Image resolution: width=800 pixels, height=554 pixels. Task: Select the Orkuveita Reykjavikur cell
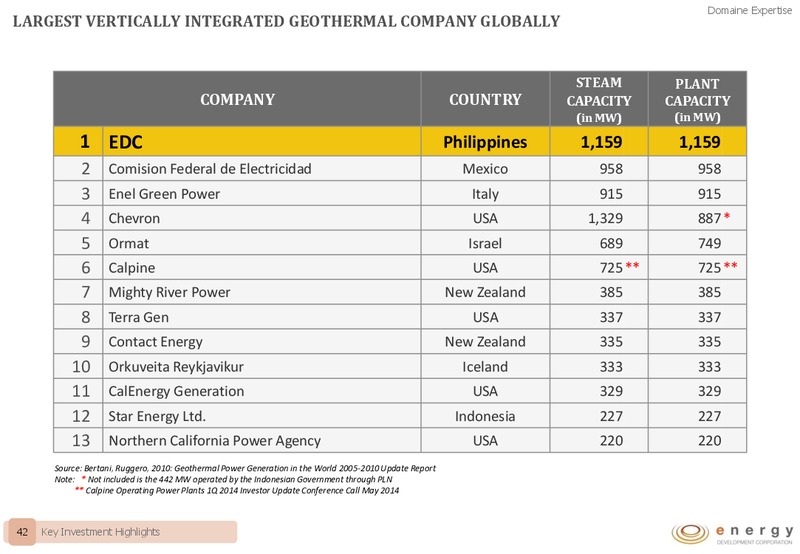[262, 366]
